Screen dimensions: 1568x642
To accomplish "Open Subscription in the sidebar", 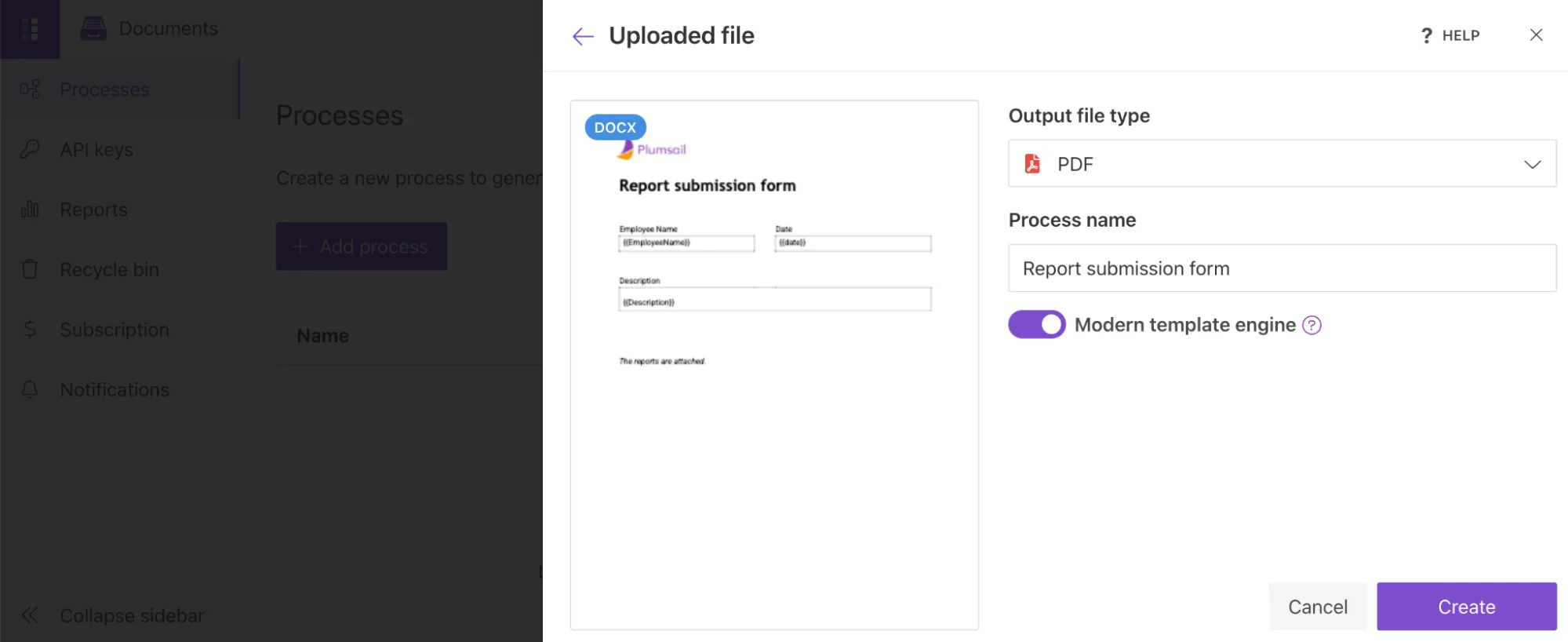I will [119, 330].
